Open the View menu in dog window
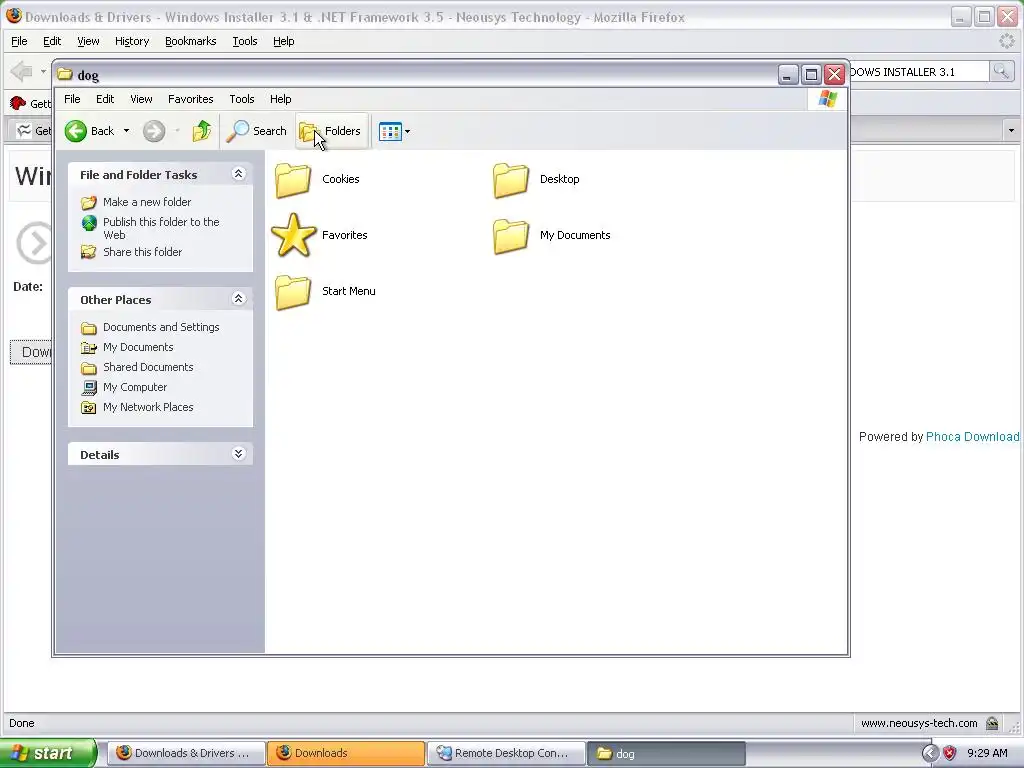1024x768 pixels. [x=141, y=99]
